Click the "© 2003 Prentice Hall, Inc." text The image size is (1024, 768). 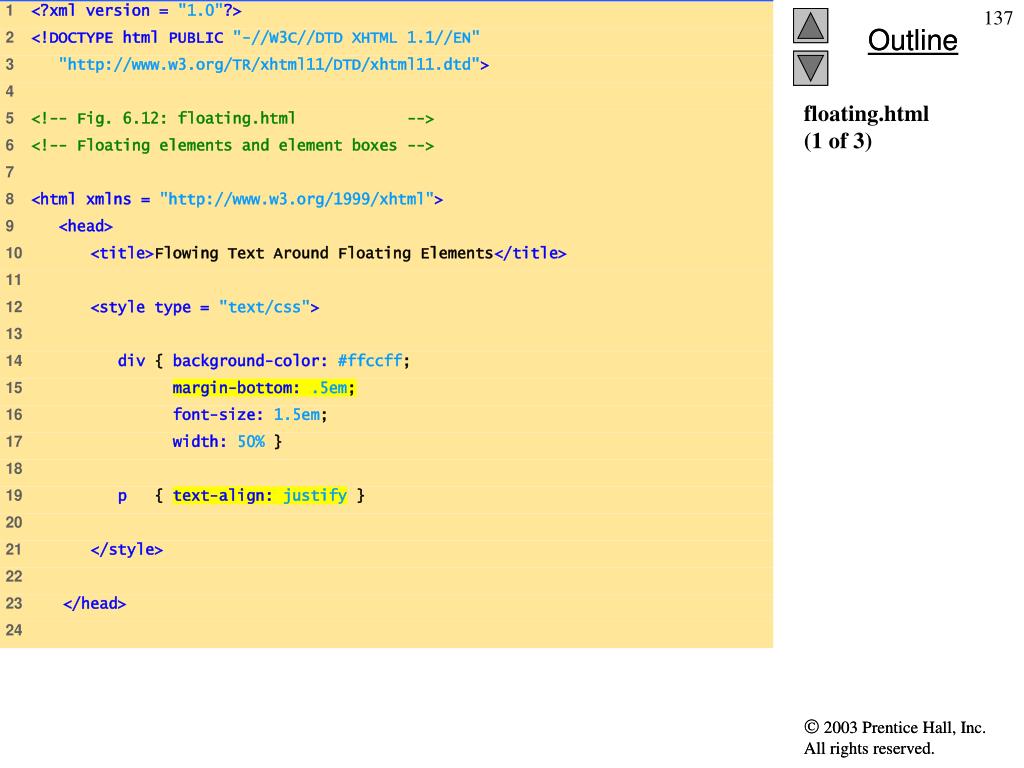[895, 728]
